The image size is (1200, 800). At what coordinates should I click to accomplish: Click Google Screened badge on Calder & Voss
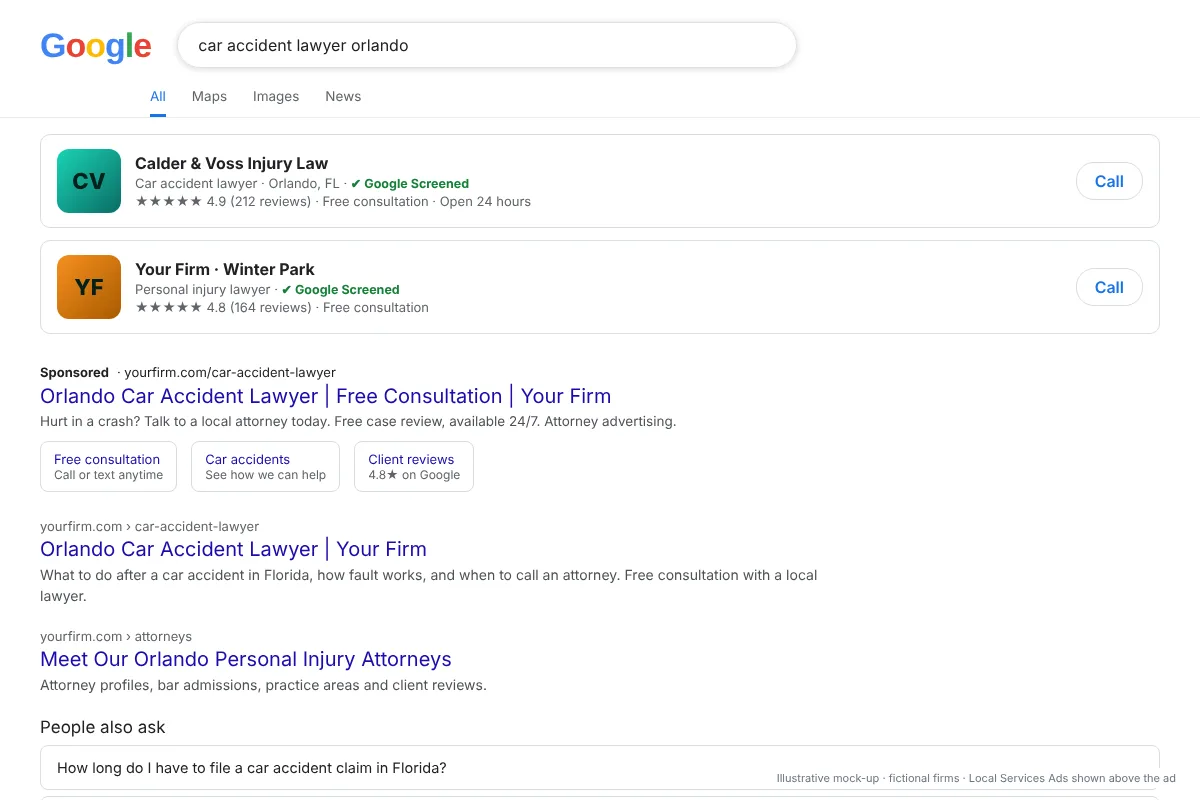410,184
